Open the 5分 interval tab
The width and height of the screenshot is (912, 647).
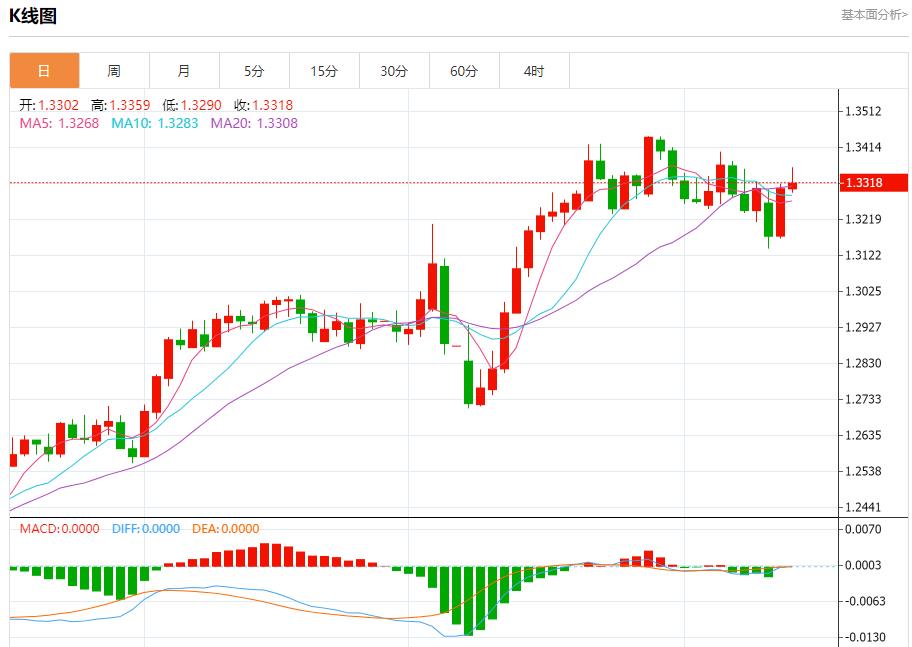(254, 71)
